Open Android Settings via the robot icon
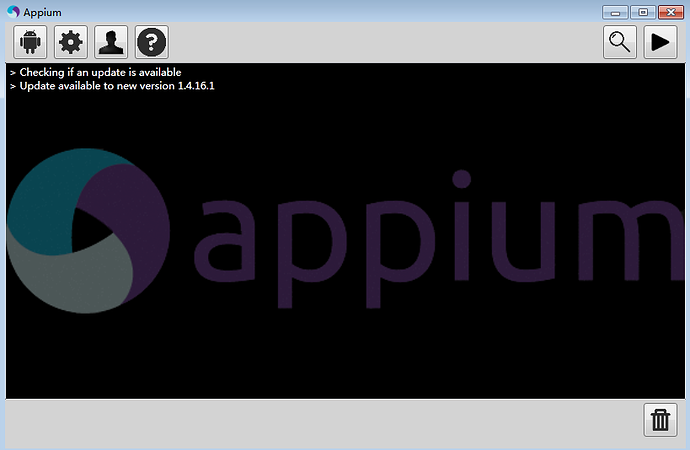 30,42
